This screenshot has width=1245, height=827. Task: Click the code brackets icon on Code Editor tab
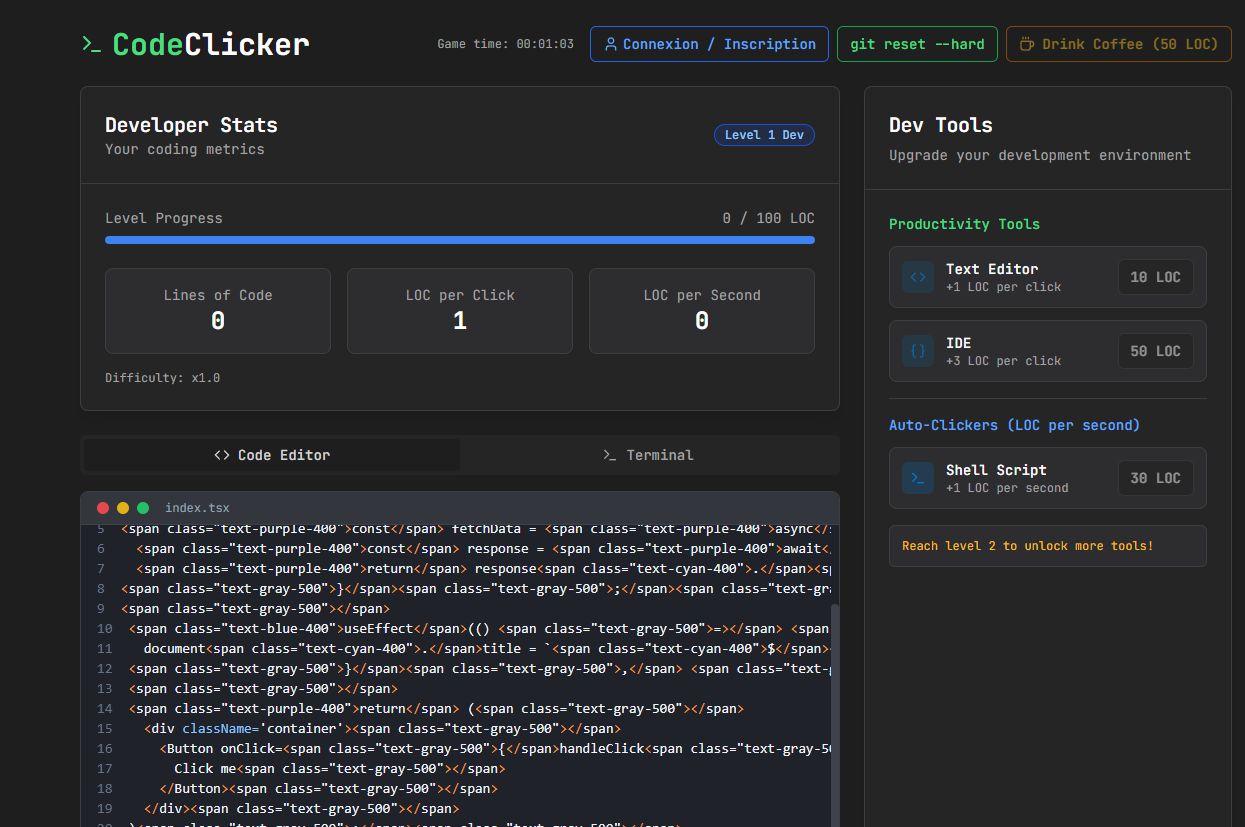pyautogui.click(x=221, y=455)
